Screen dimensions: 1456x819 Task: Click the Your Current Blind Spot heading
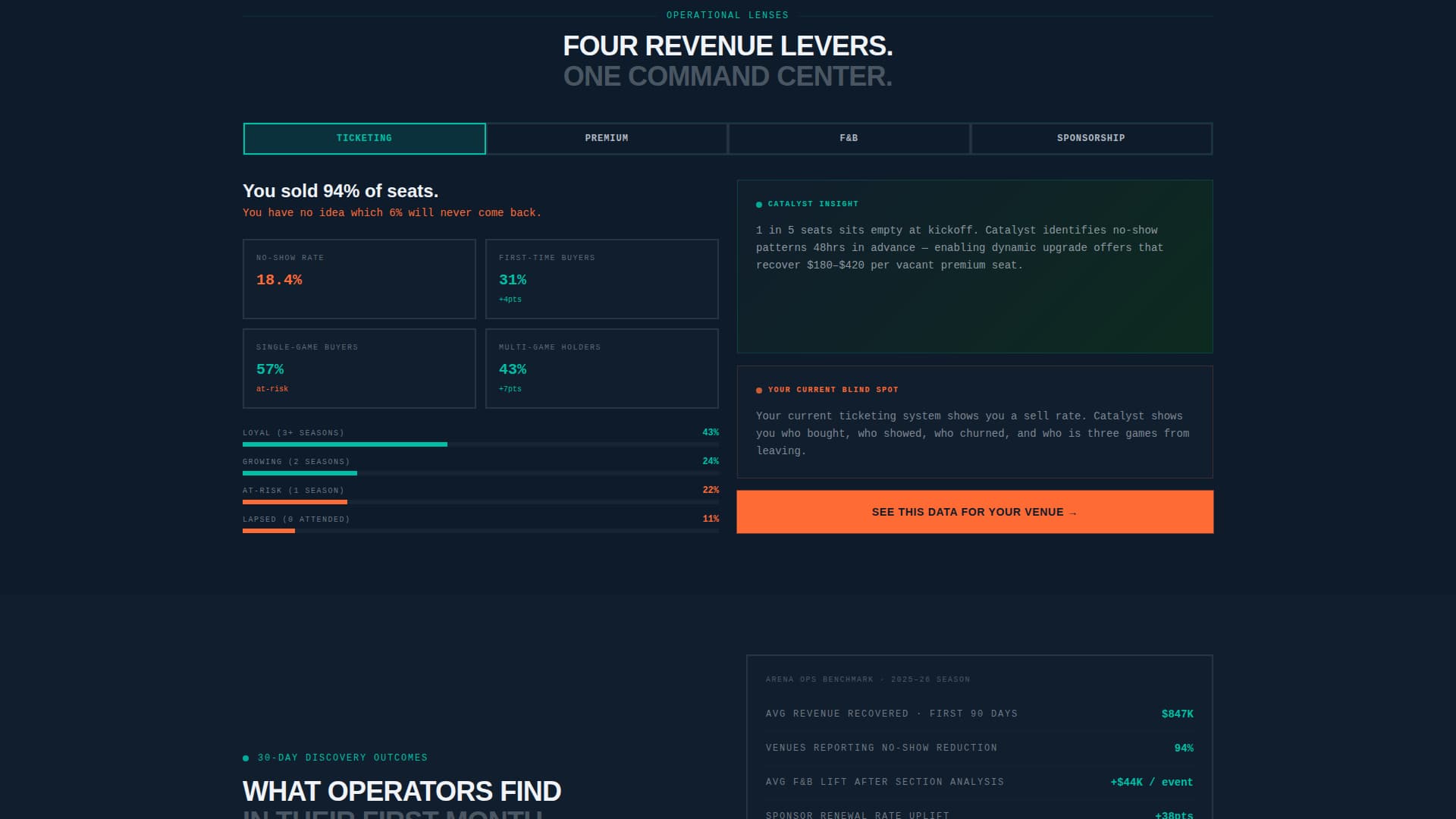[833, 390]
